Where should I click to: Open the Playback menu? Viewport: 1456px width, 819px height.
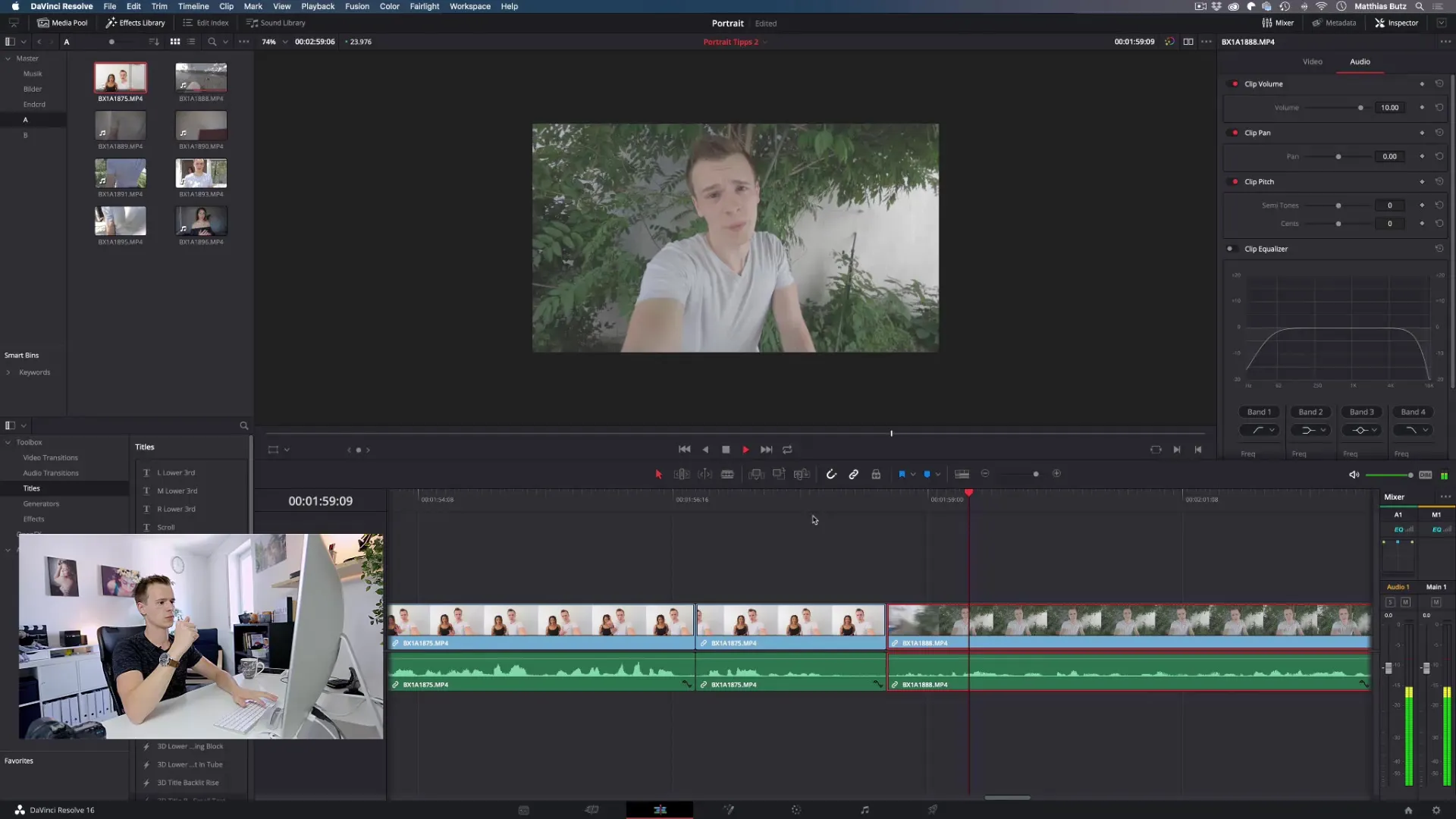pos(318,6)
